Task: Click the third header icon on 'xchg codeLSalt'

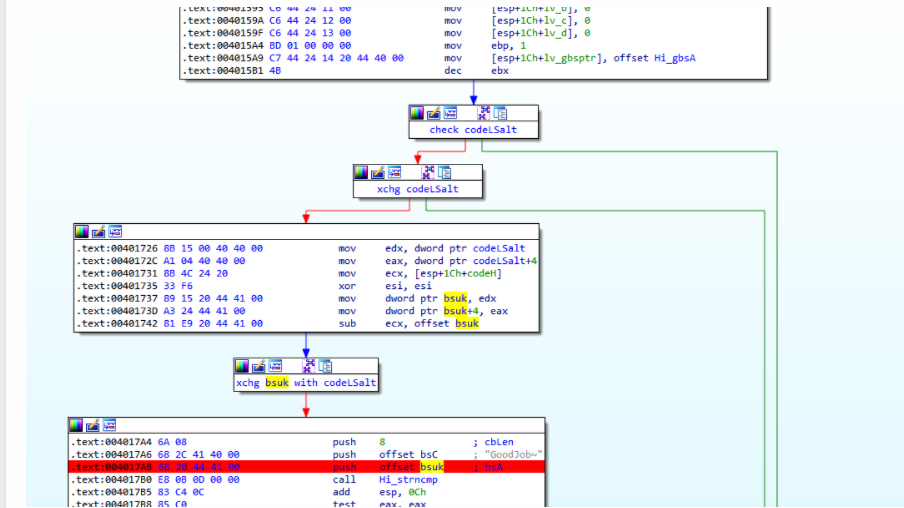Action: point(394,172)
